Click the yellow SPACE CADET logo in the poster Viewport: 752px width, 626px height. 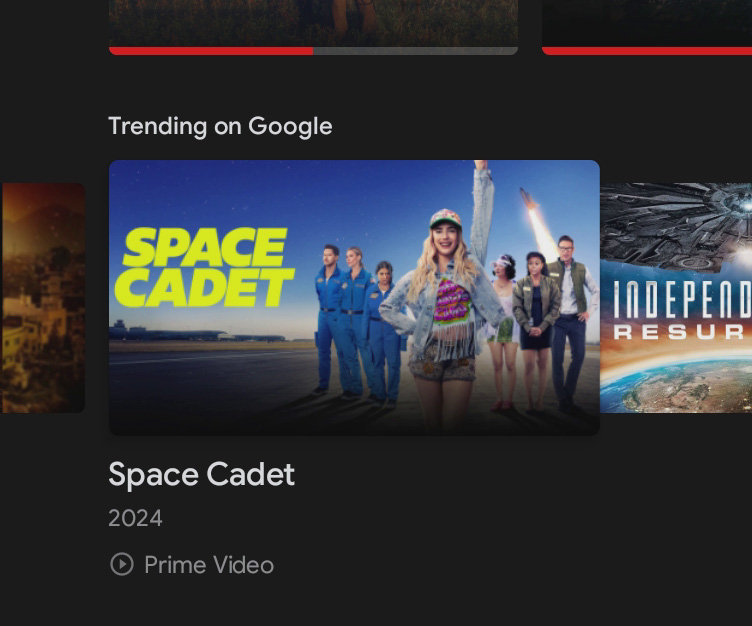point(204,267)
